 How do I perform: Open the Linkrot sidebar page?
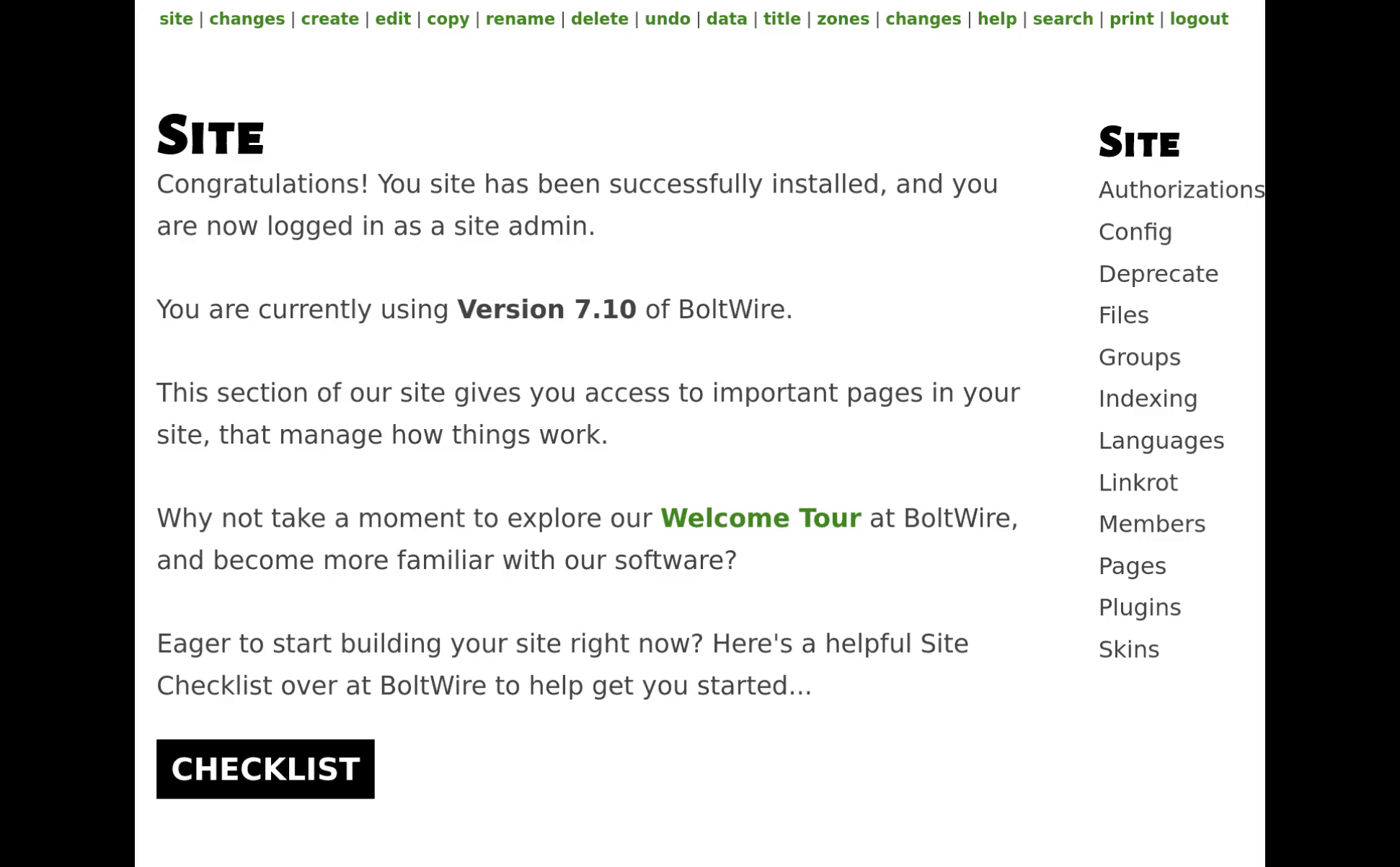tap(1138, 482)
